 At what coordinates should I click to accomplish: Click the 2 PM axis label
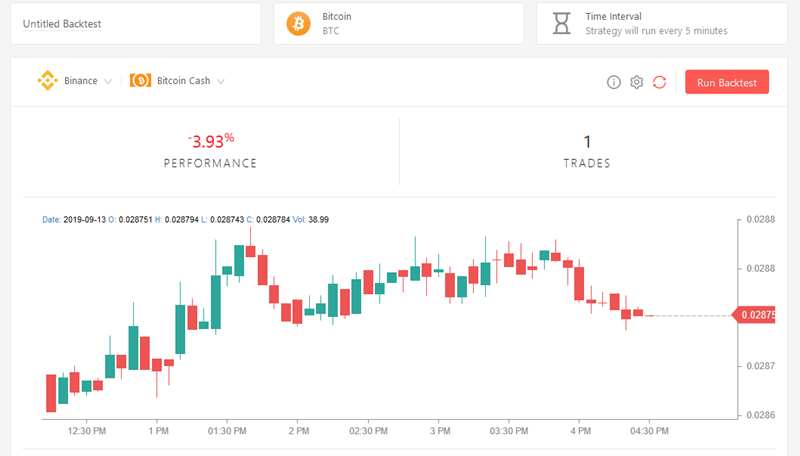pyautogui.click(x=299, y=431)
